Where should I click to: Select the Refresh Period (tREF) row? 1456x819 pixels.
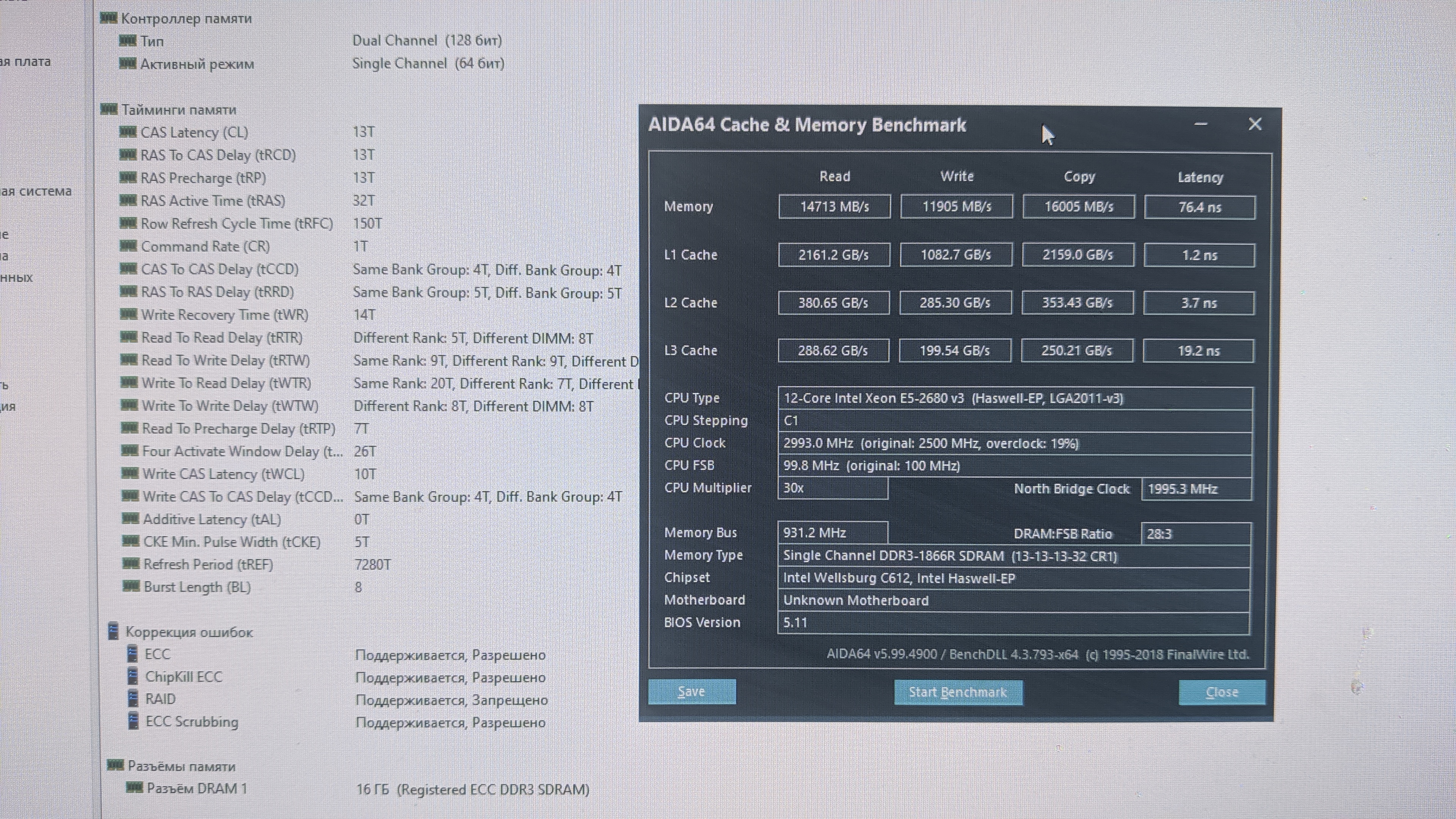207,564
